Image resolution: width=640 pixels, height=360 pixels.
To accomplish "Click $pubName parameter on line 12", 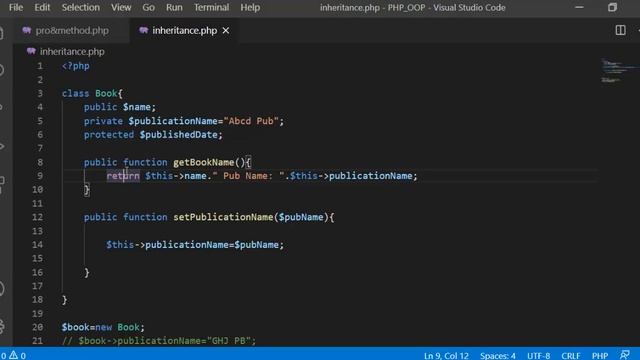I will [x=301, y=217].
